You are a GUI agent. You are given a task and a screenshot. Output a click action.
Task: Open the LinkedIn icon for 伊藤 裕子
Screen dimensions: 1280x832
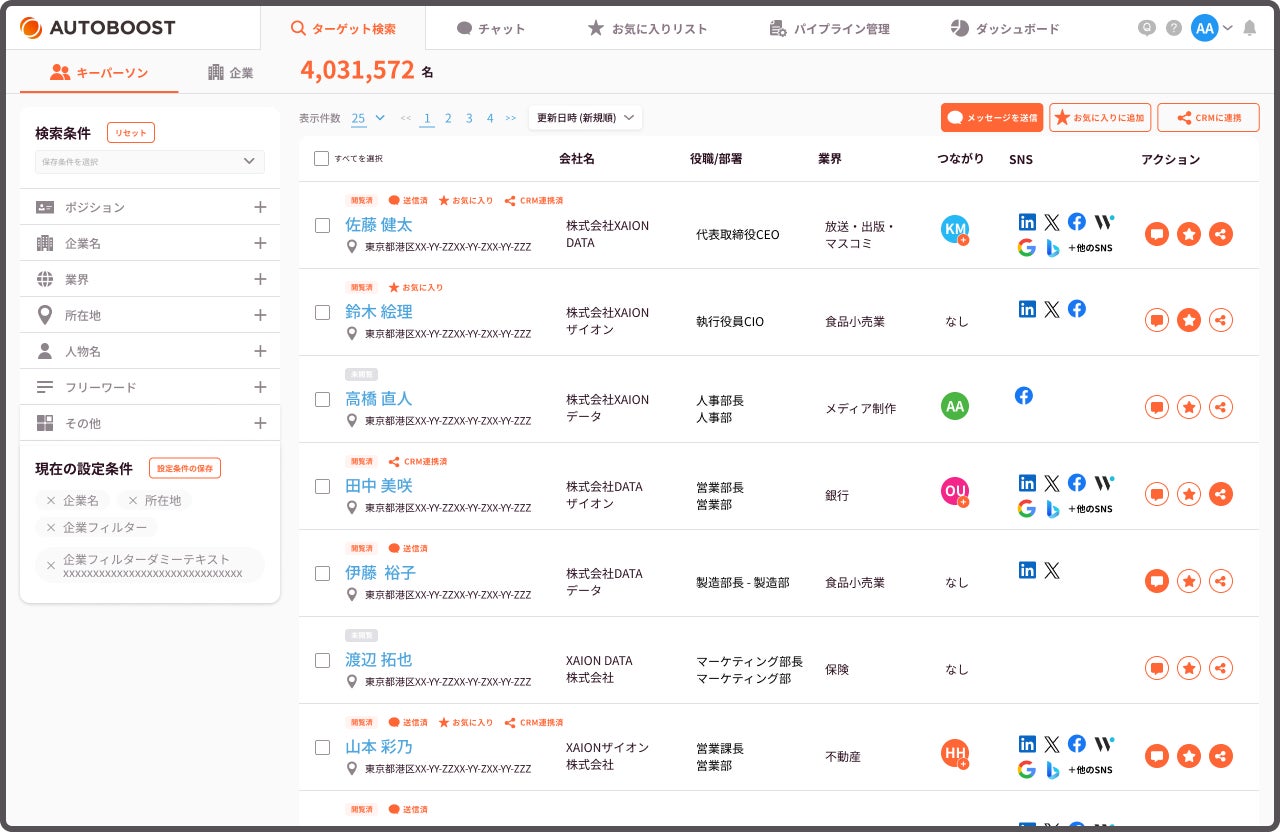click(1027, 570)
